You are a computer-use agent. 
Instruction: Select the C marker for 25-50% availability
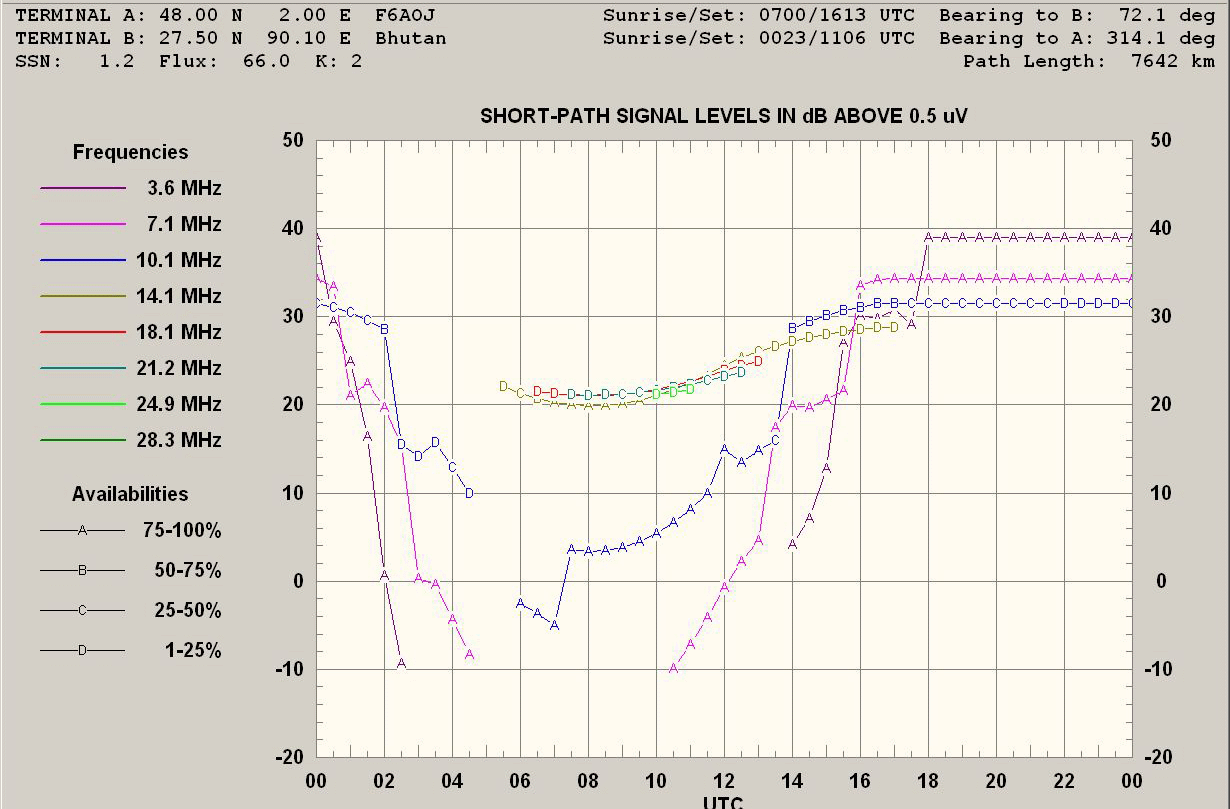tap(83, 611)
